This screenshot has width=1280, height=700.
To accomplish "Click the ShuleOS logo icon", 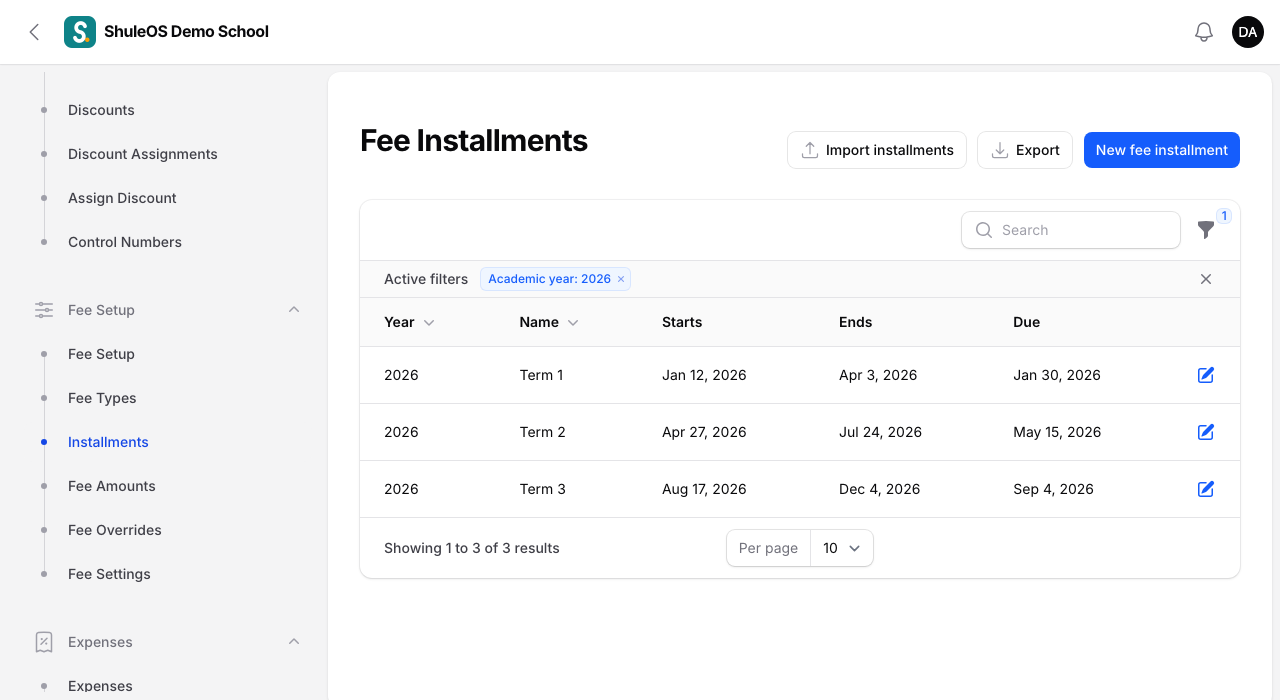I will (x=80, y=32).
